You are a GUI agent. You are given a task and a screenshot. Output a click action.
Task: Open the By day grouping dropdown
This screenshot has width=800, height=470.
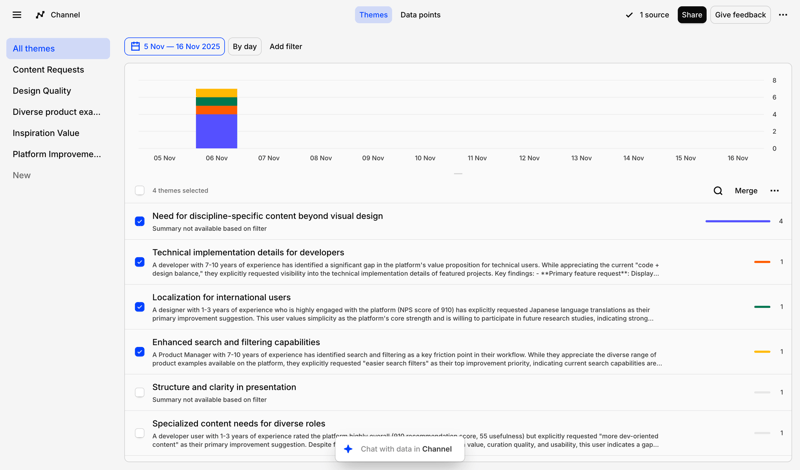click(x=244, y=47)
